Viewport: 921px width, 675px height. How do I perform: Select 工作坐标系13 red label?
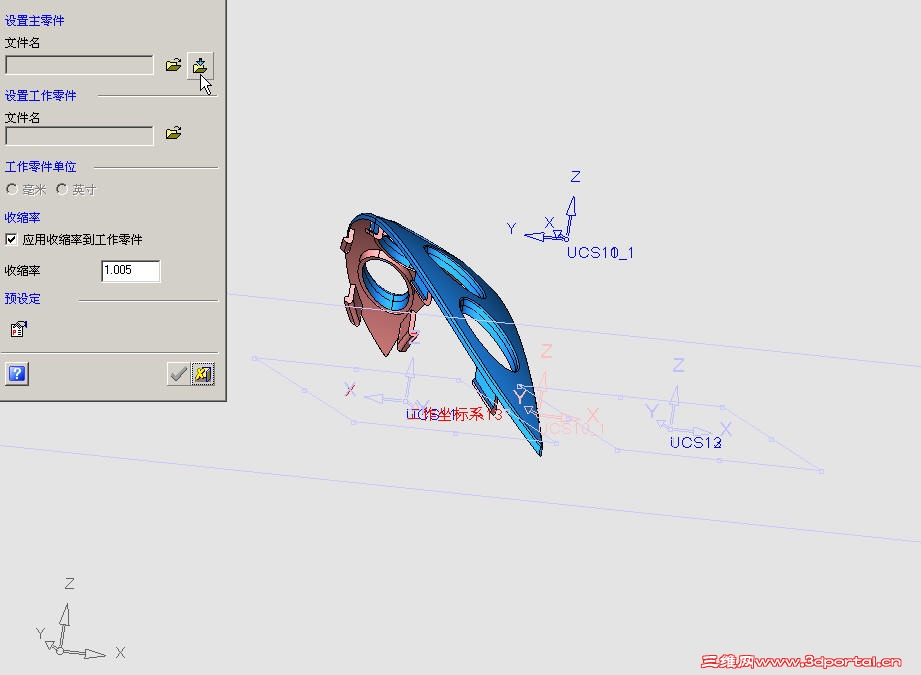pos(454,415)
